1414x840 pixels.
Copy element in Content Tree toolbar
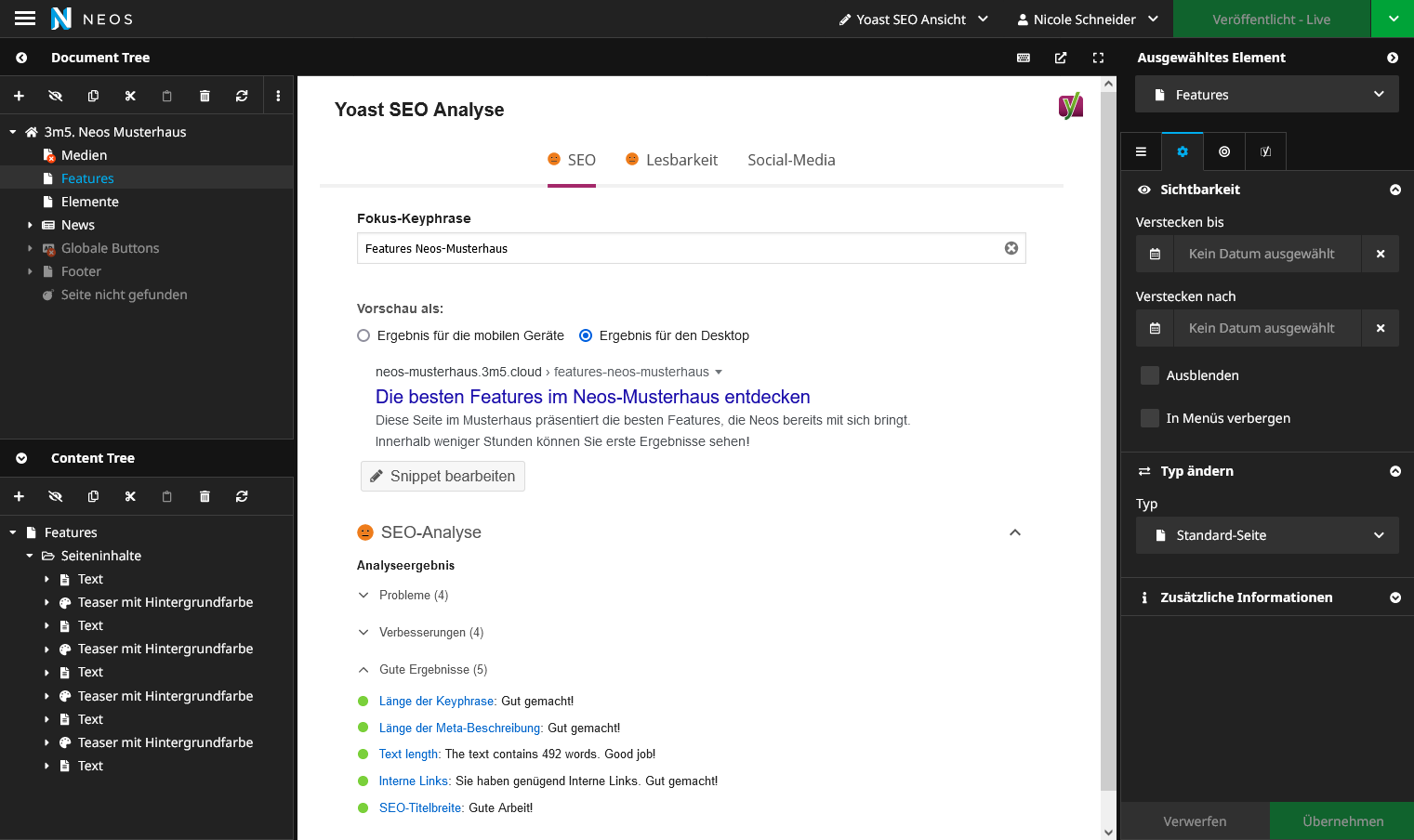tap(93, 496)
